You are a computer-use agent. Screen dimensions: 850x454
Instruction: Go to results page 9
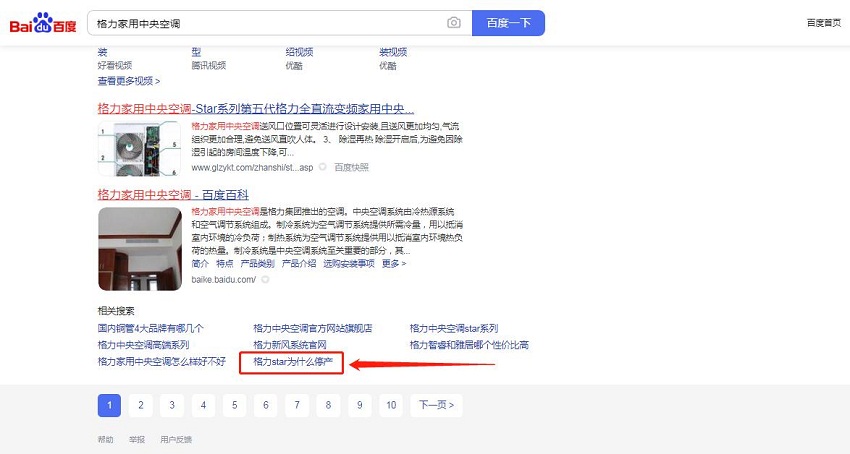(359, 405)
